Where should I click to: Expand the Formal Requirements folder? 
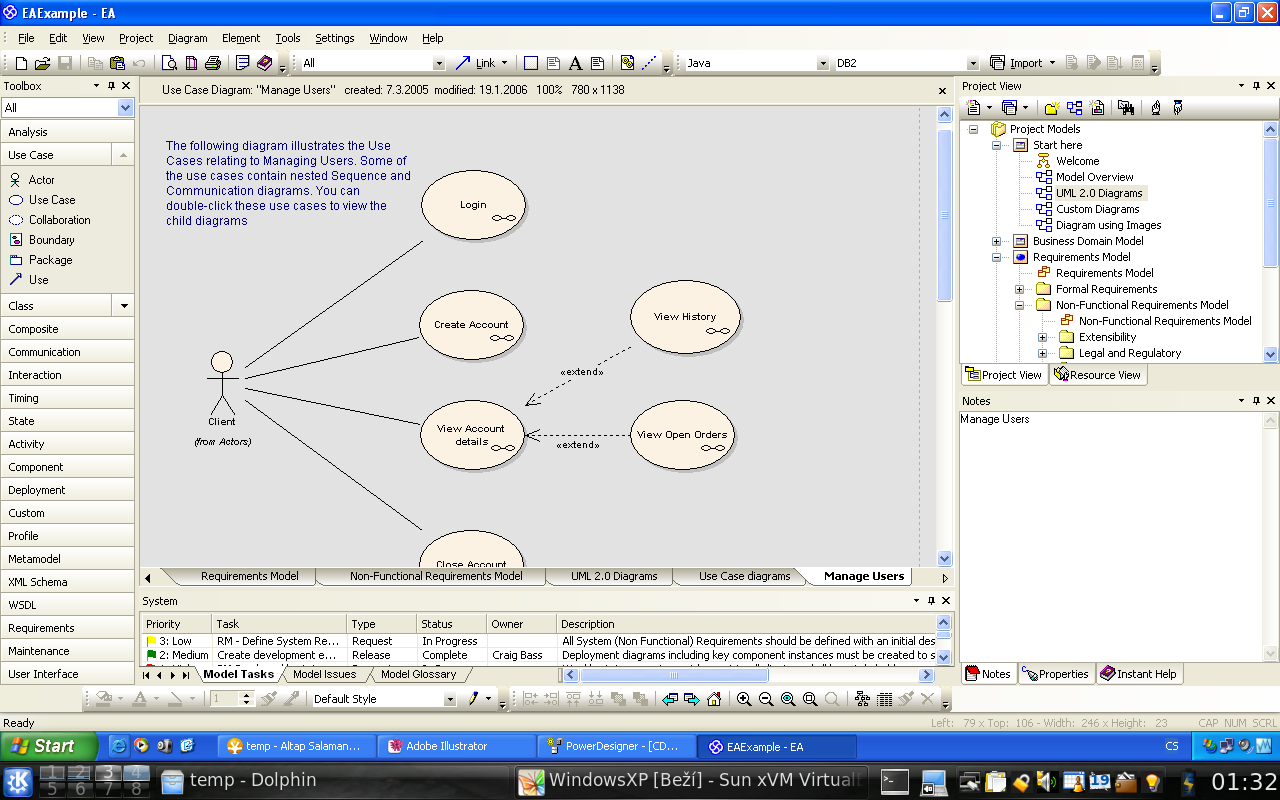point(1020,289)
